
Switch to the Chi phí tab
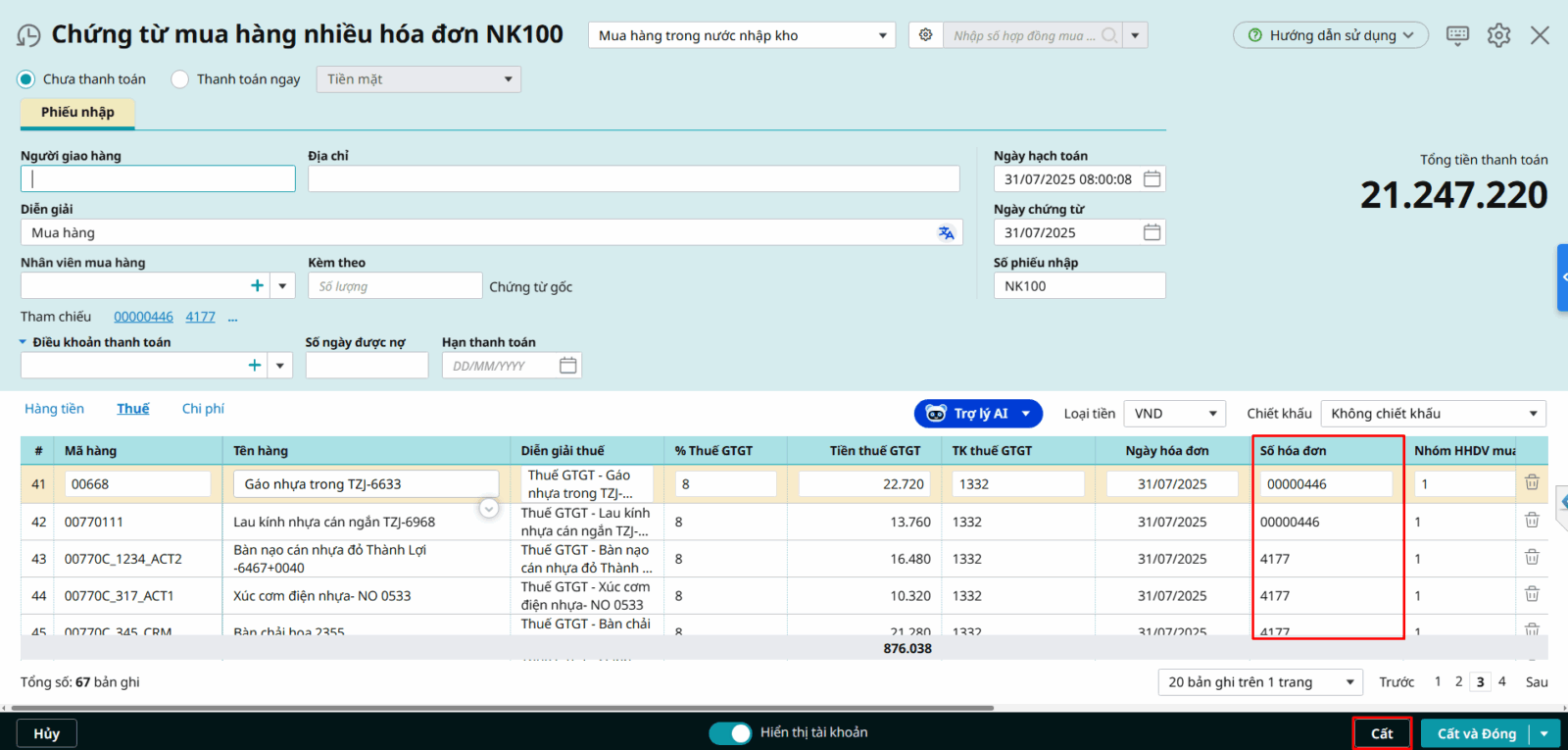(x=203, y=409)
